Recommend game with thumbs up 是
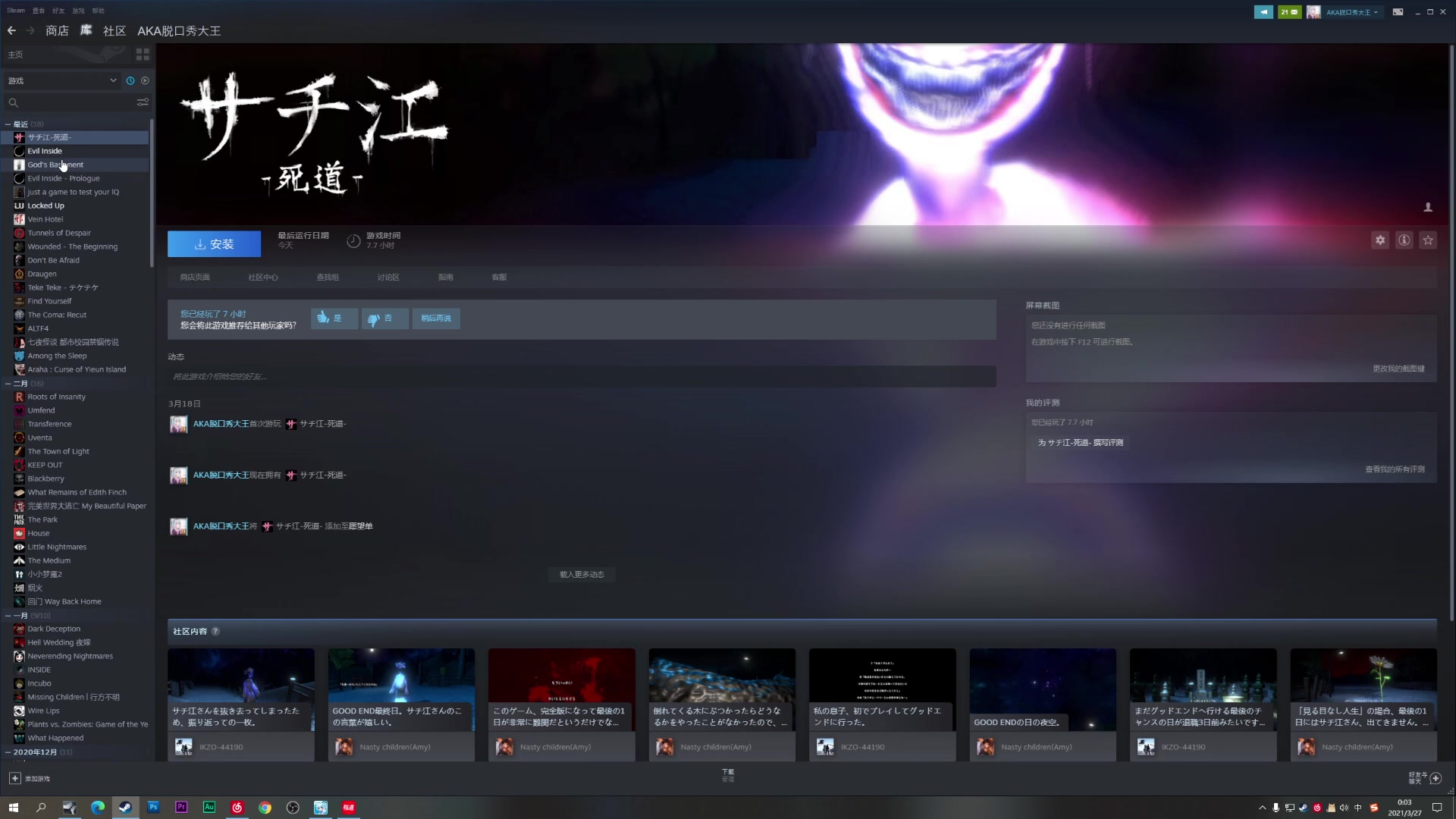The width and height of the screenshot is (1456, 819). point(334,318)
